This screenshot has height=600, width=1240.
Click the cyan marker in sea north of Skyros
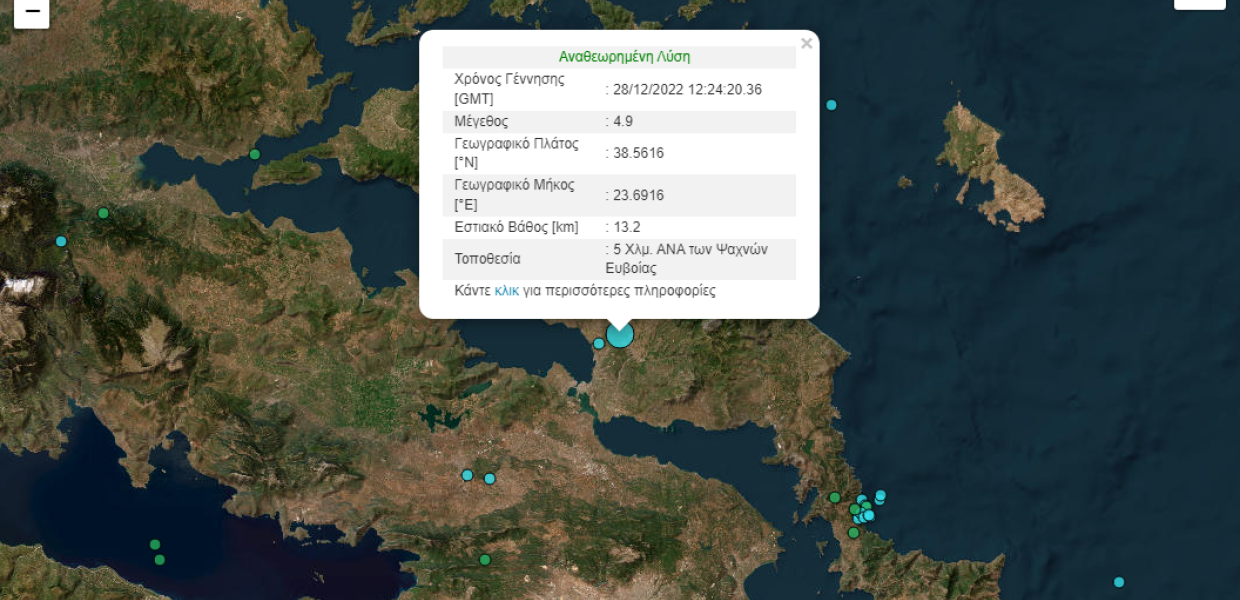[831, 105]
